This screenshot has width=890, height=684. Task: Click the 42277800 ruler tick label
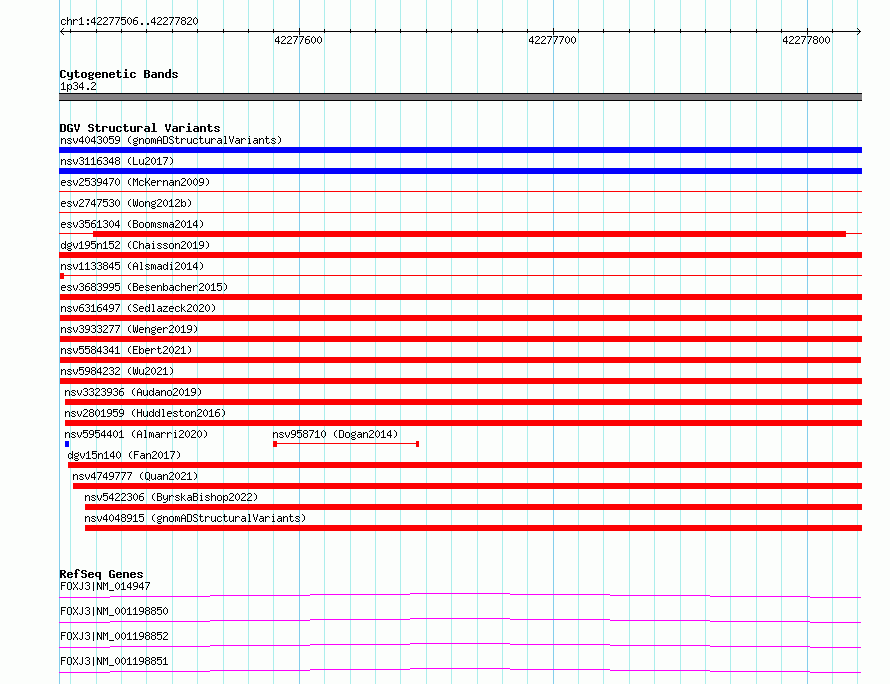[x=806, y=40]
